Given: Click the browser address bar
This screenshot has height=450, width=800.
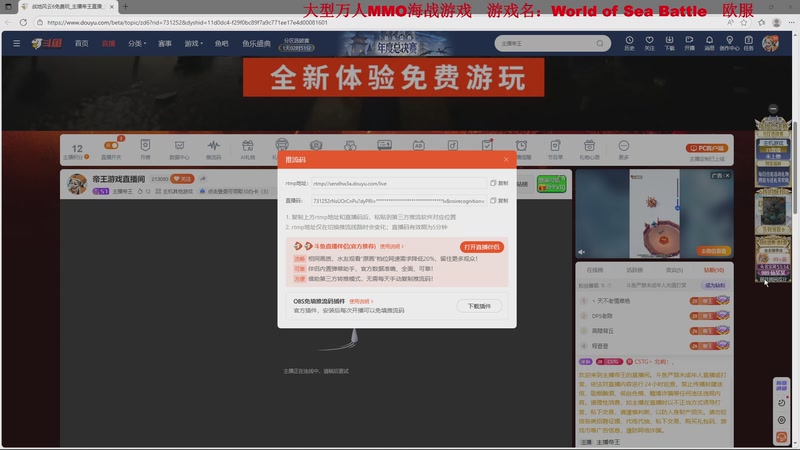Looking at the screenshot, I should pos(378,22).
